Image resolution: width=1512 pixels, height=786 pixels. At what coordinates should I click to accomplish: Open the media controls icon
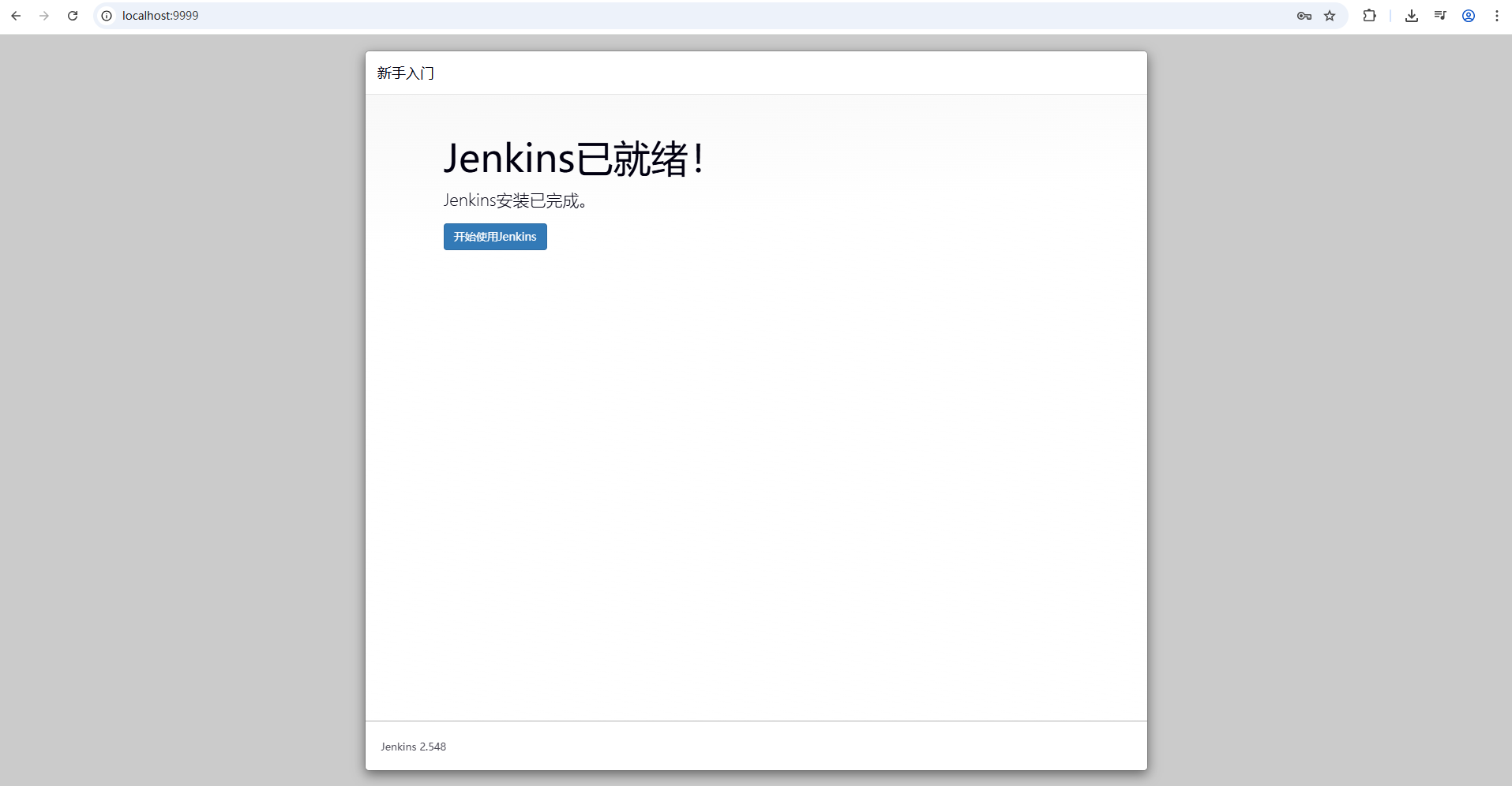pyautogui.click(x=1440, y=16)
